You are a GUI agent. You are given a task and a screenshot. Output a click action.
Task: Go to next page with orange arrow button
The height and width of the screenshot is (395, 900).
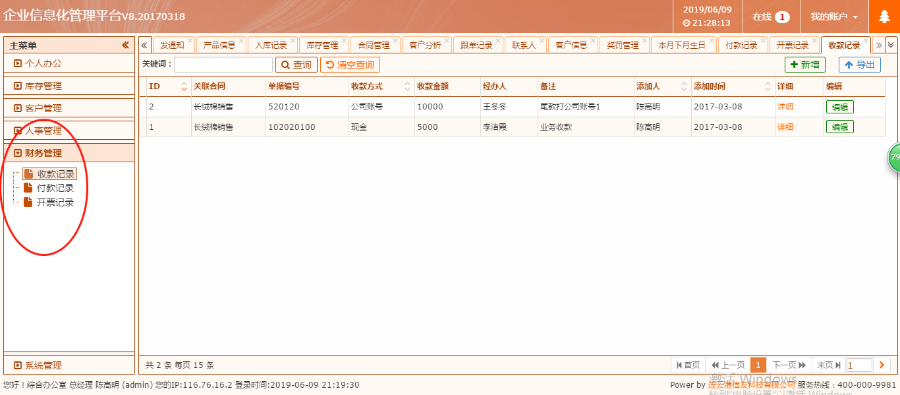tap(882, 365)
